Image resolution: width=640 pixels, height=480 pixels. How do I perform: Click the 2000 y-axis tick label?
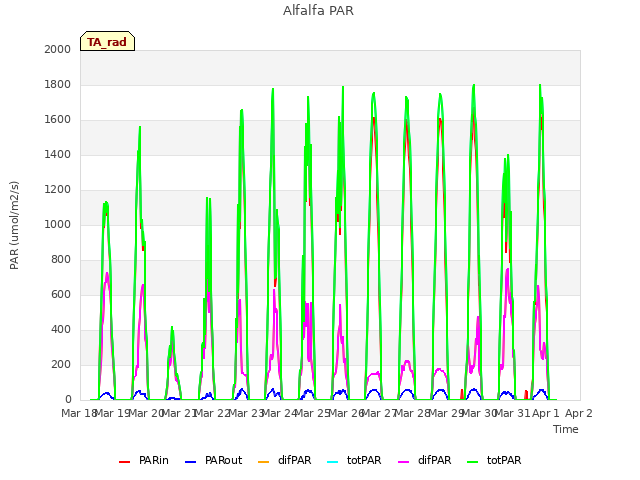coord(58,49)
